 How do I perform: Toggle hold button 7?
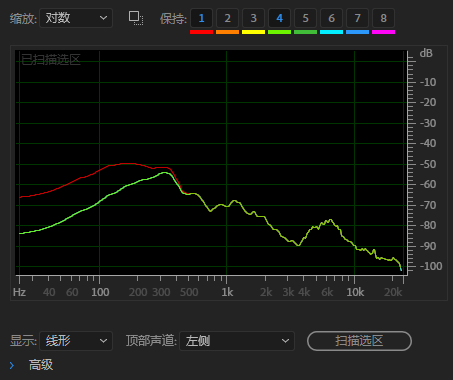[x=357, y=18]
